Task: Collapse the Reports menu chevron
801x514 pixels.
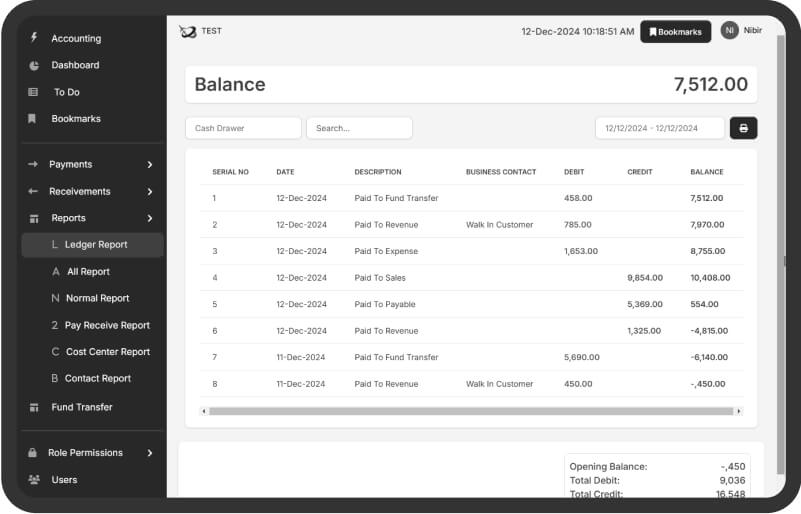Action: click(x=150, y=218)
